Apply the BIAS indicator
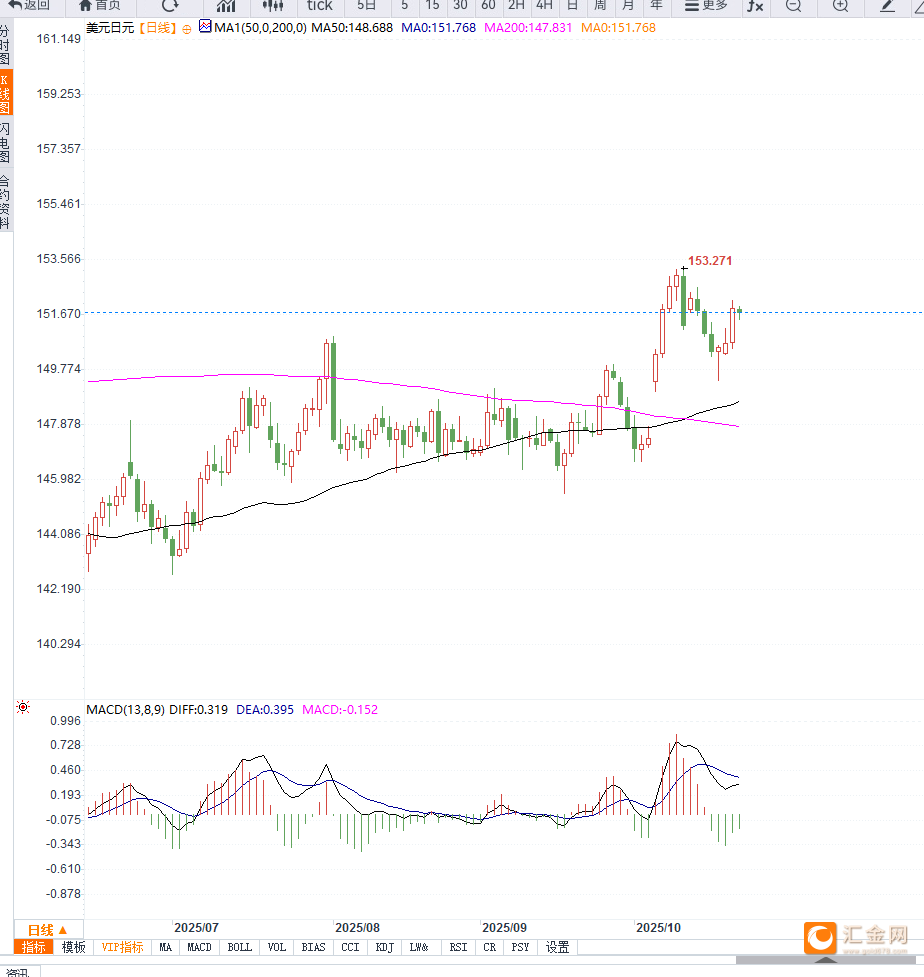The height and width of the screenshot is (977, 924). (313, 947)
